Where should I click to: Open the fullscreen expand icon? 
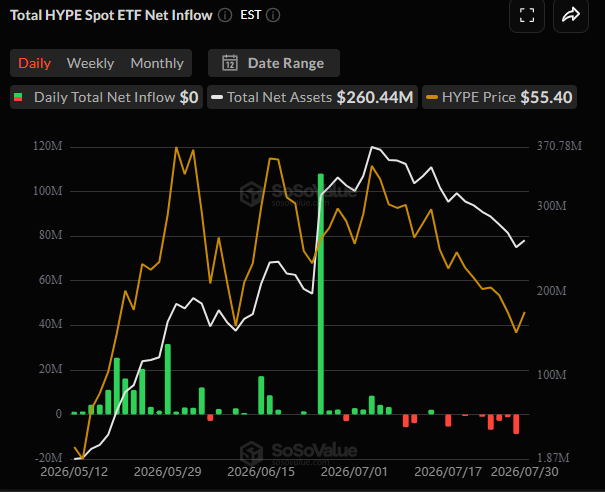[527, 15]
